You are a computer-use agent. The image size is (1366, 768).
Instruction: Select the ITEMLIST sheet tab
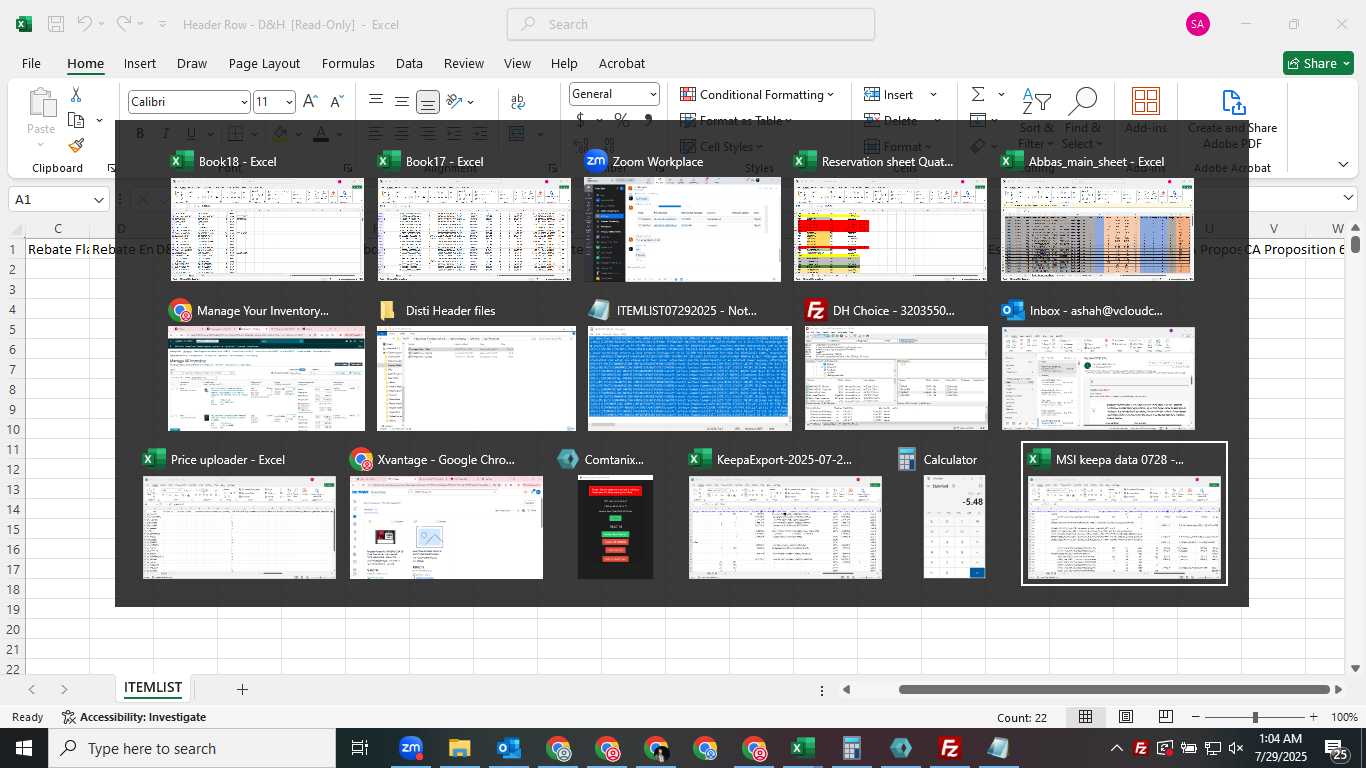point(153,688)
